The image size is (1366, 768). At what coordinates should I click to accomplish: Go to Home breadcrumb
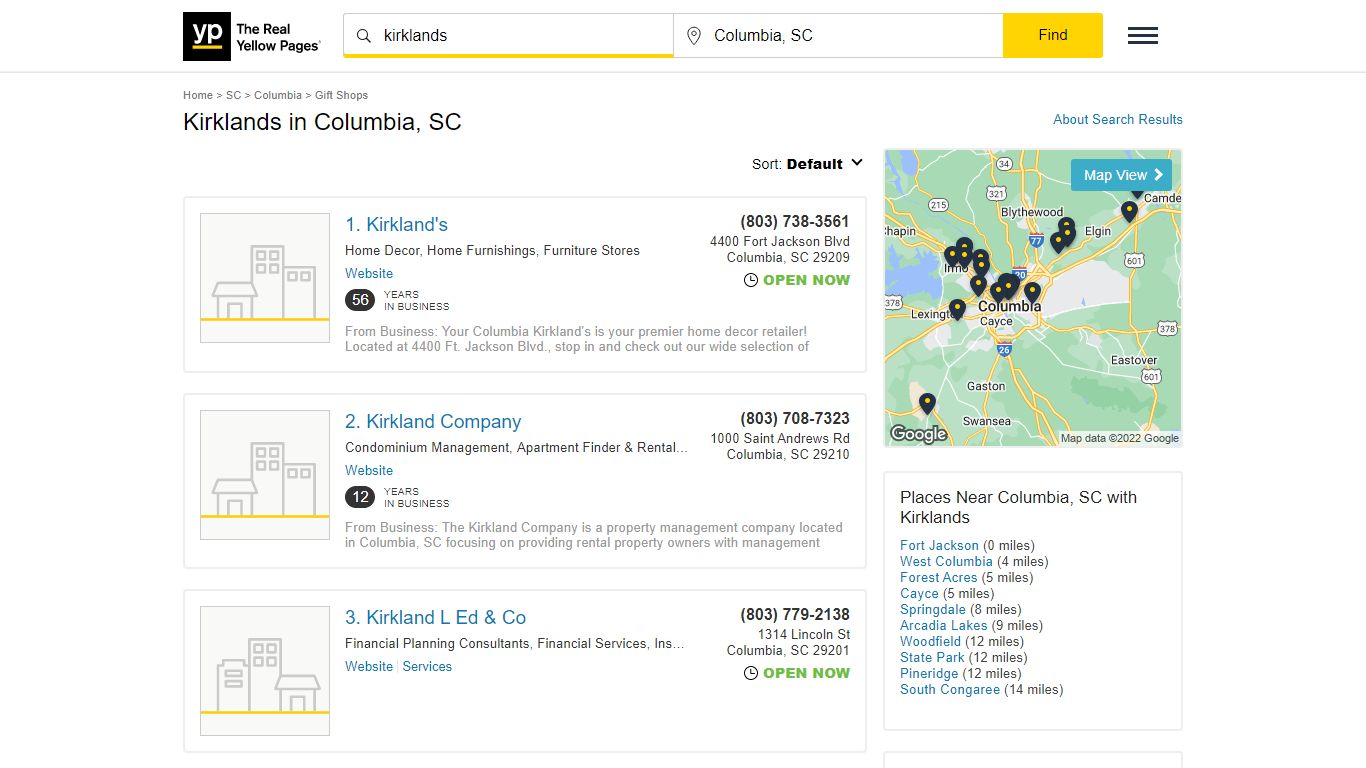point(198,95)
